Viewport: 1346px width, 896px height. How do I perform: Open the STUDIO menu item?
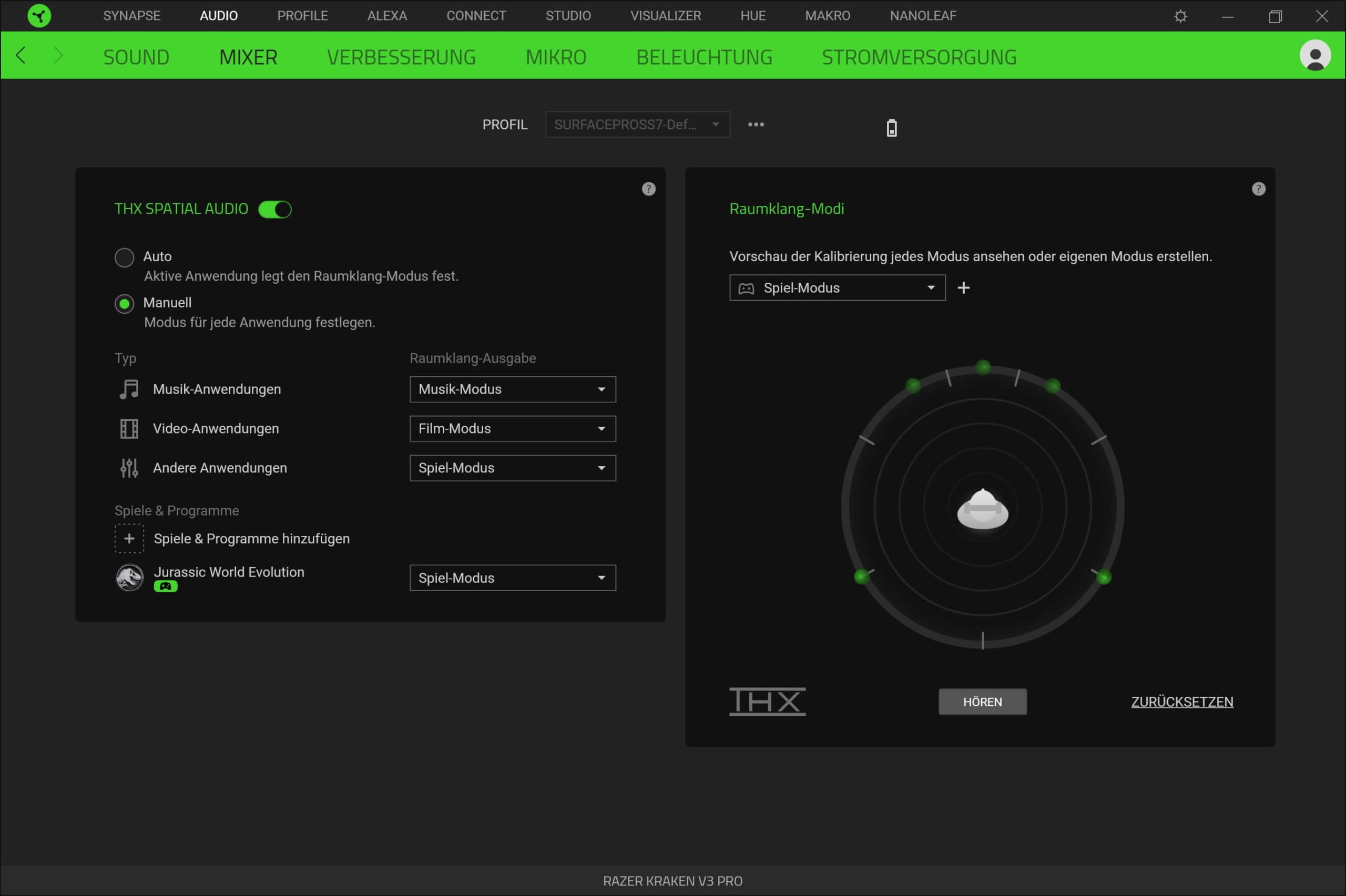click(567, 15)
